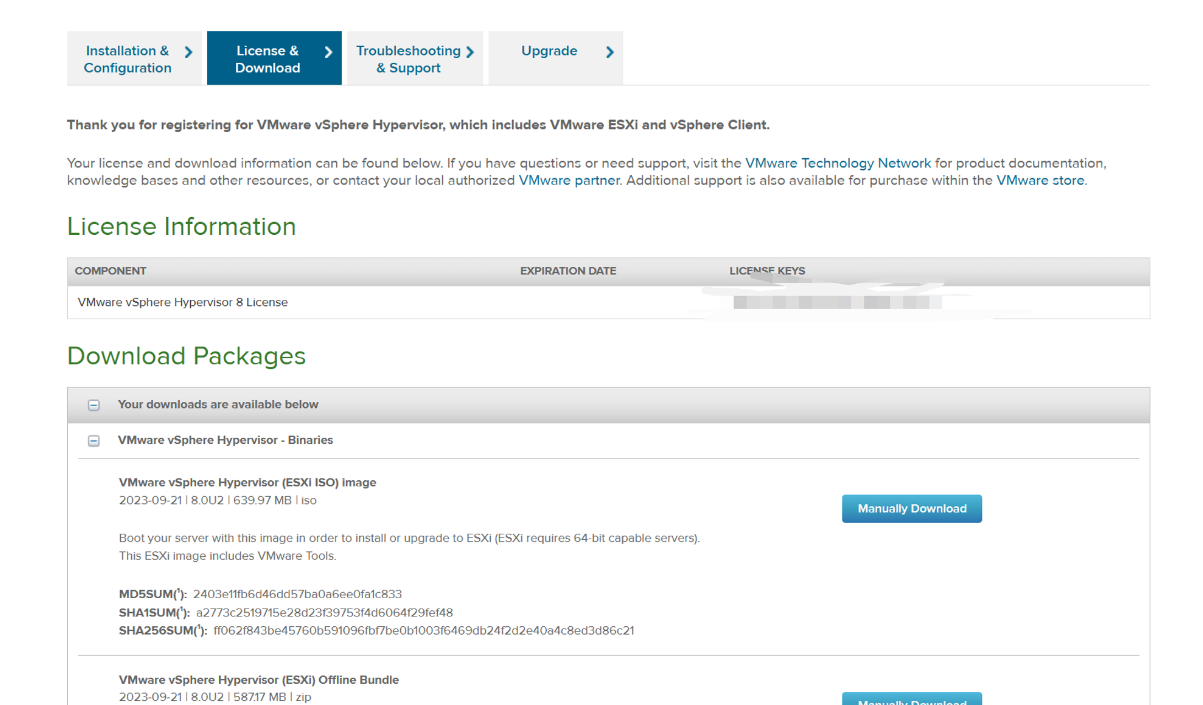Click Manually Download for the ESXi ISO image
Screen dimensions: 1203x705
pyautogui.click(x=912, y=508)
